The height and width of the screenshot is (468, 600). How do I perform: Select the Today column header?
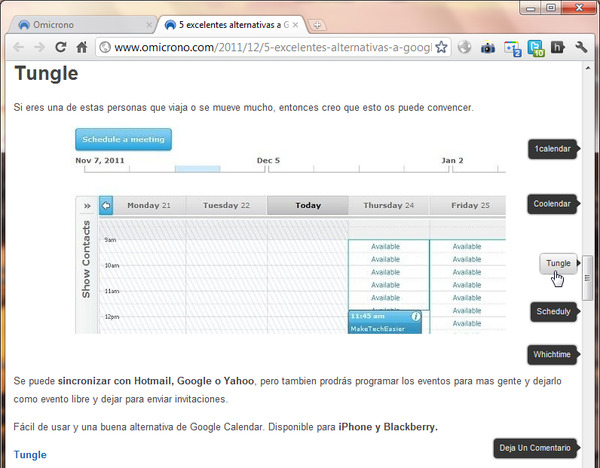pos(308,205)
